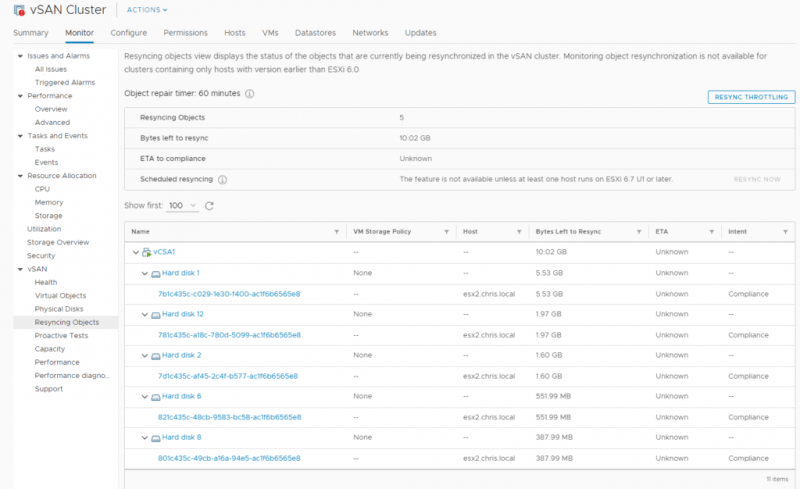Open the info icon beside Object repair timer
The width and height of the screenshot is (800, 489).
click(249, 94)
